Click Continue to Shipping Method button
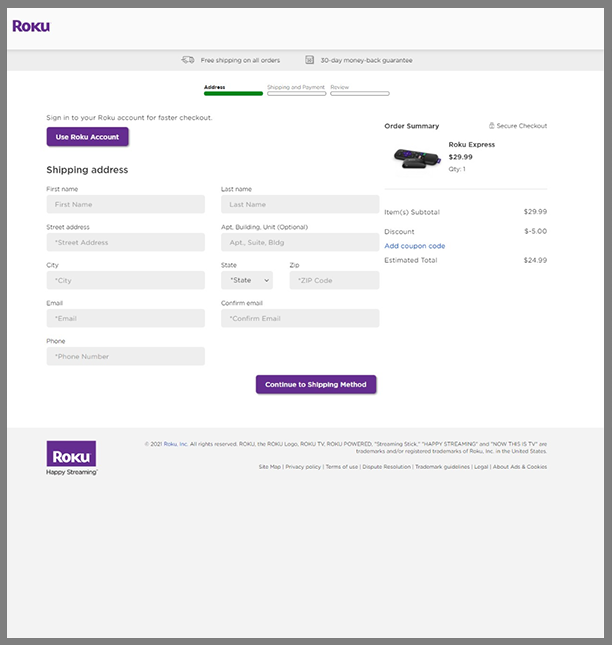Viewport: 612px width, 645px height. (x=316, y=385)
